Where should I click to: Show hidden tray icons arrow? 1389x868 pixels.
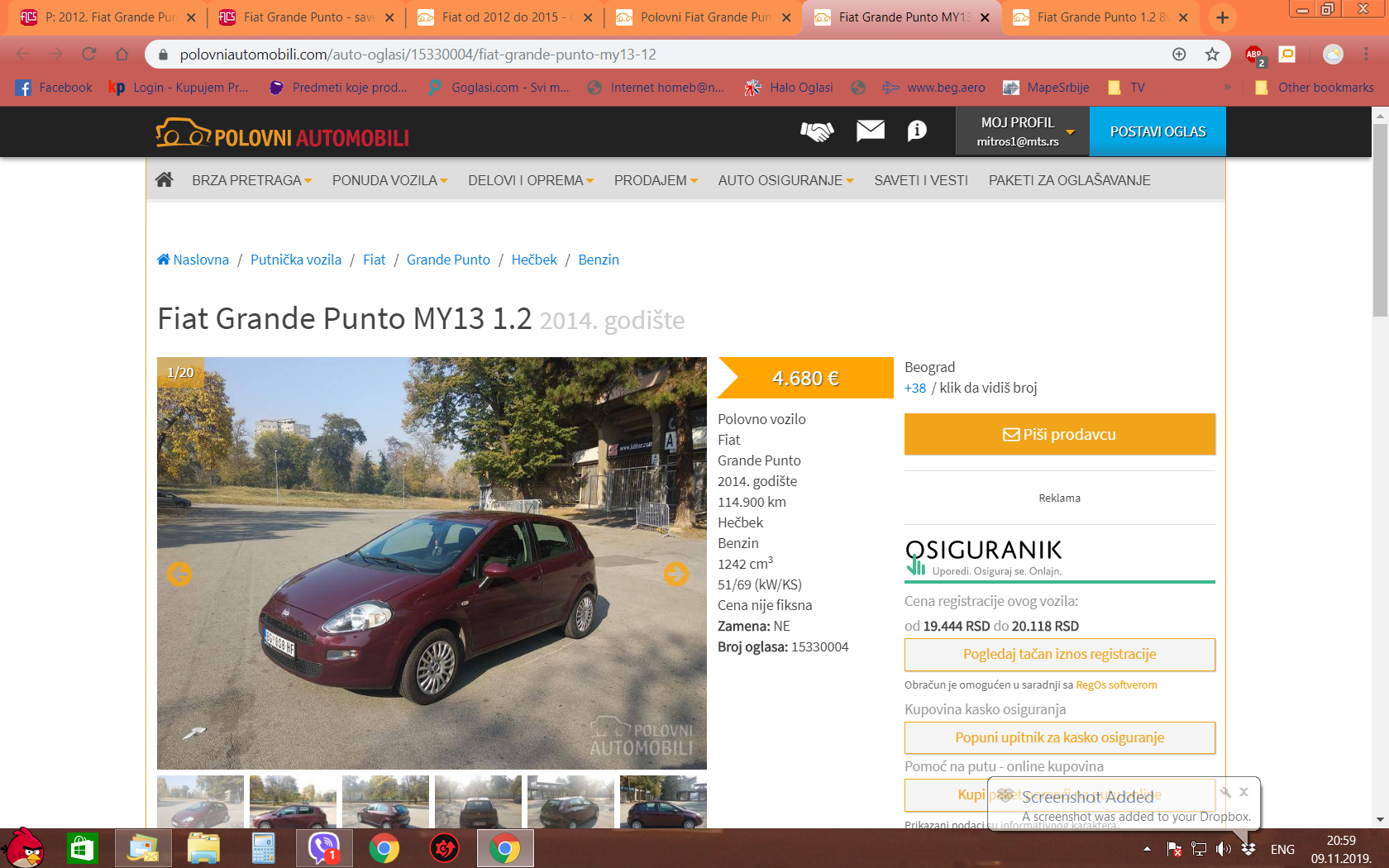(x=1147, y=849)
